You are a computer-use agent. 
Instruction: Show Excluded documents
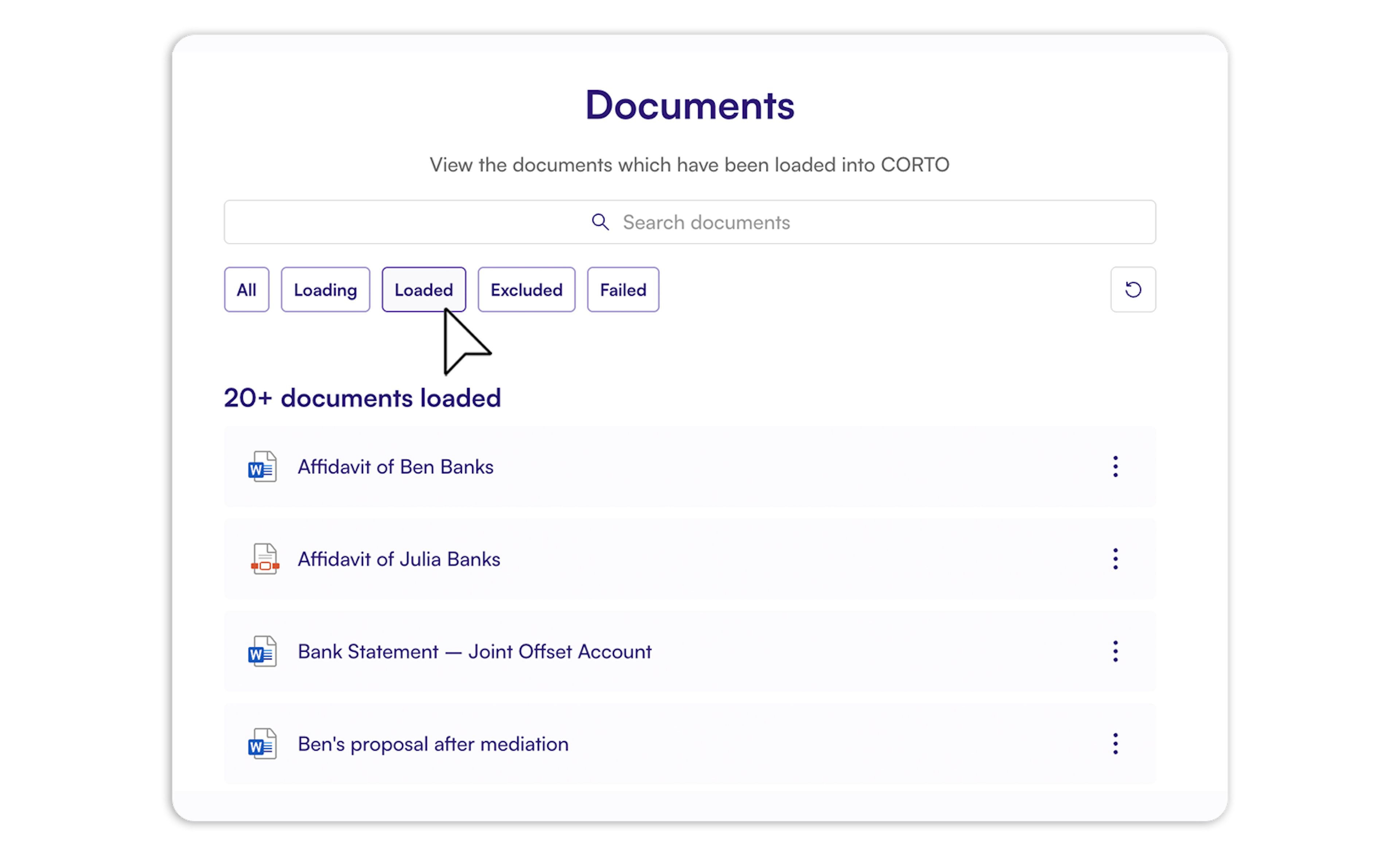[x=526, y=290]
